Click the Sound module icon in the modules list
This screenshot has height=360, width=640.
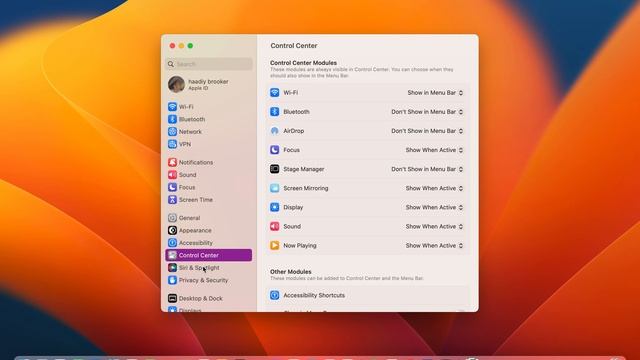click(x=274, y=226)
